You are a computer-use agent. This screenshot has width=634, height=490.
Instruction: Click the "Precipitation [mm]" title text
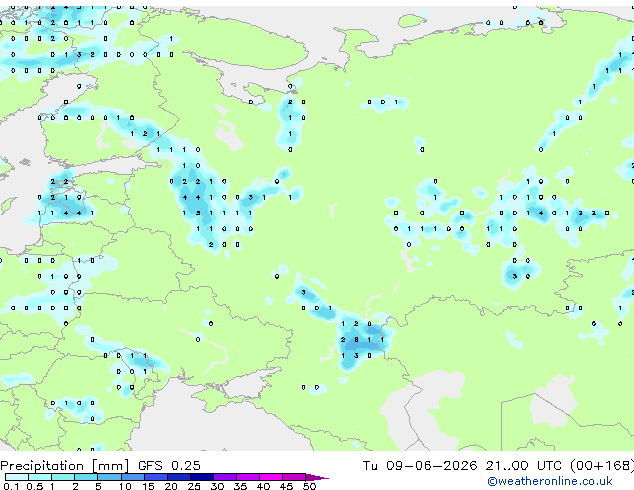tap(65, 466)
